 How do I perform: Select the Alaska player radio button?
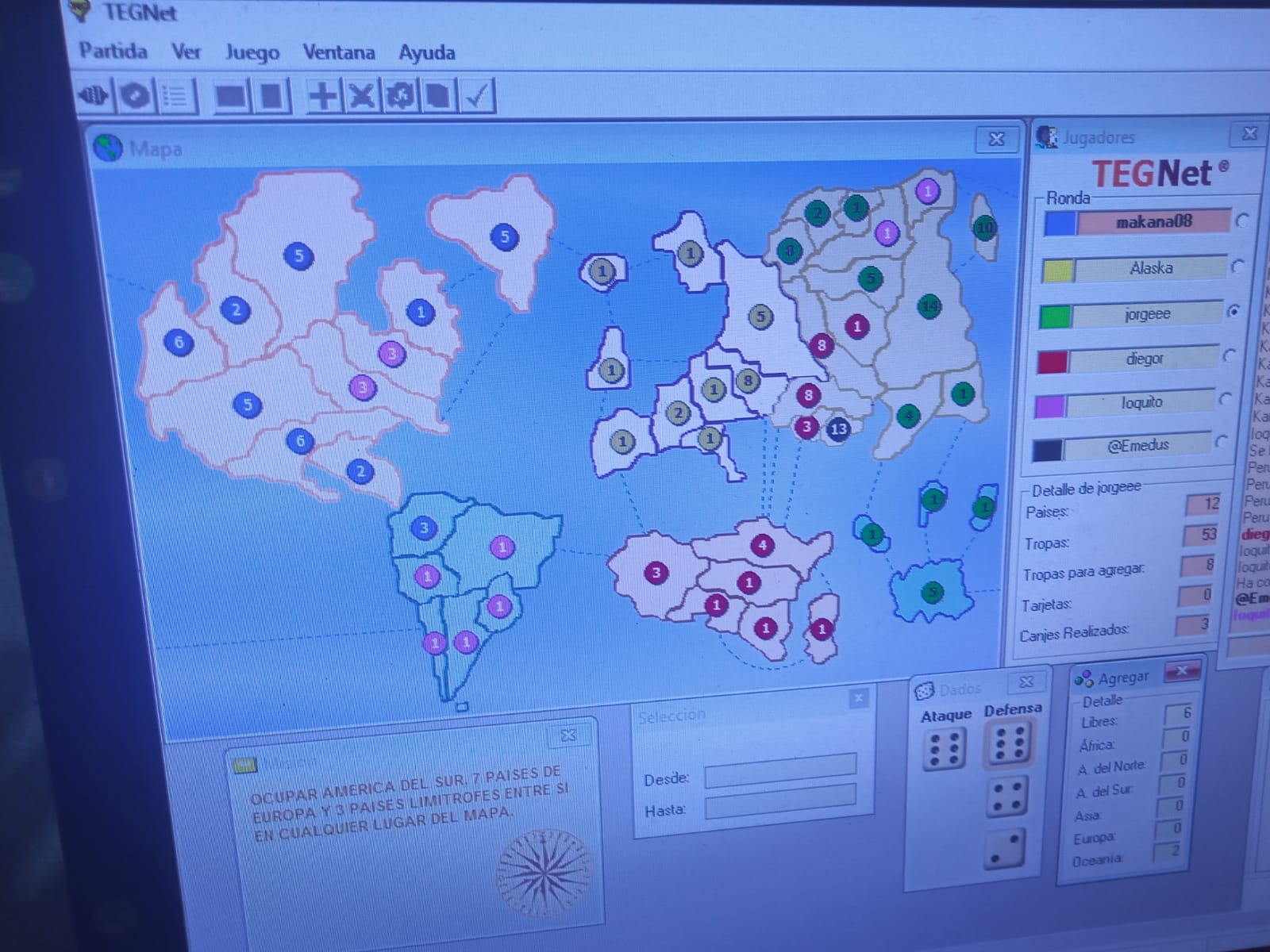pos(1238,267)
